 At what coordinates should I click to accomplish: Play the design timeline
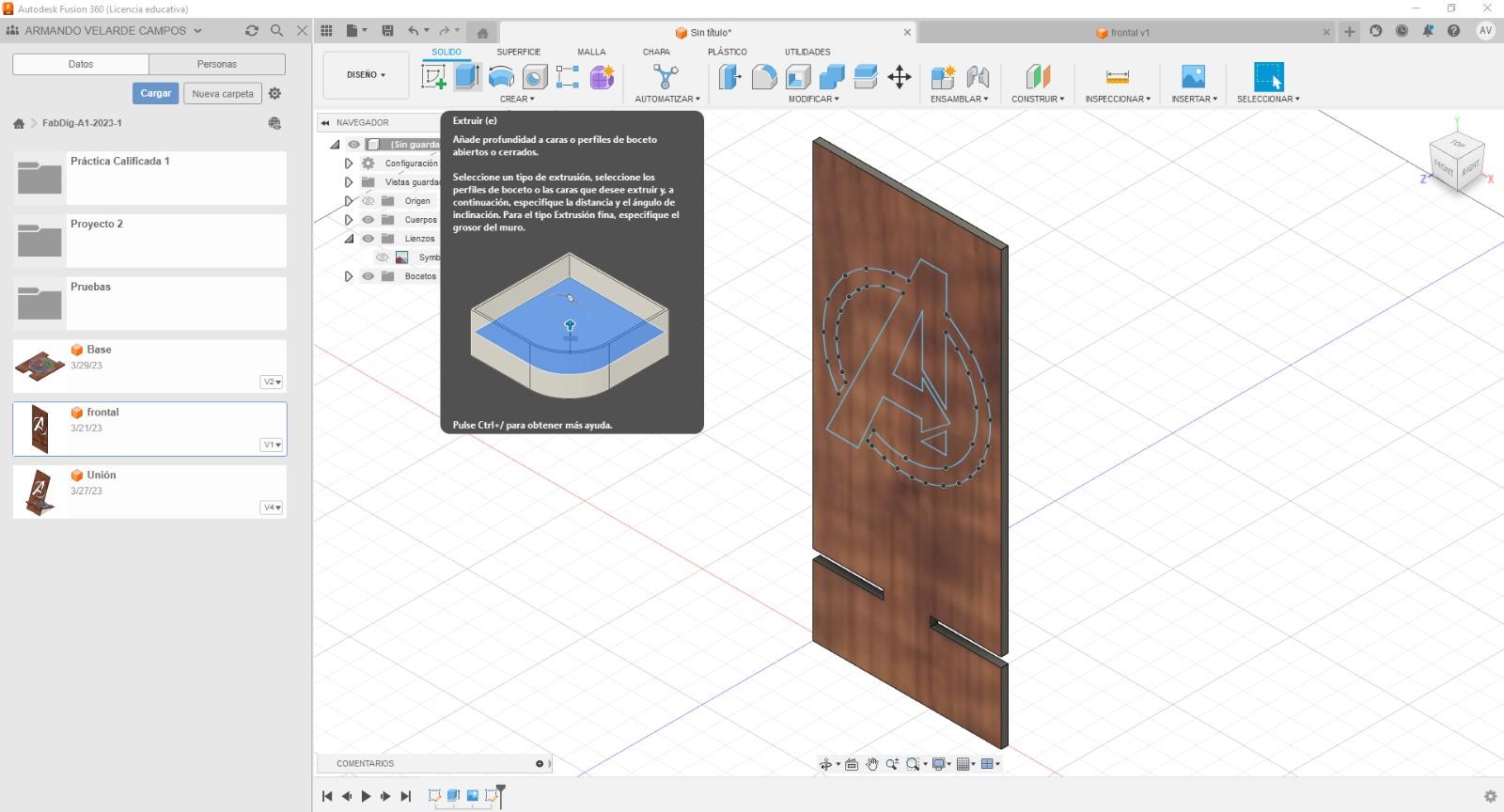[367, 796]
